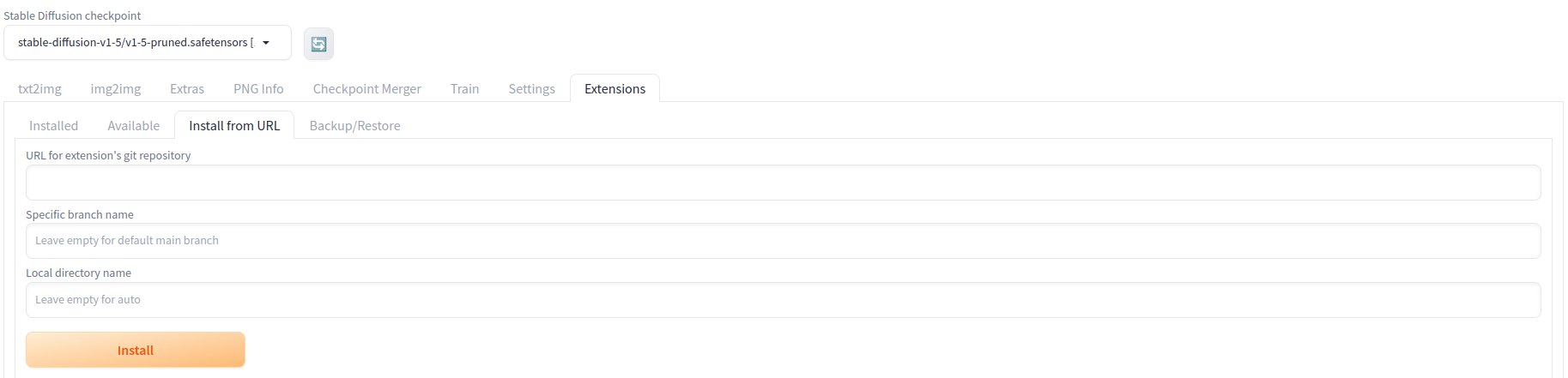Switch to the txt2img tab

[x=39, y=89]
